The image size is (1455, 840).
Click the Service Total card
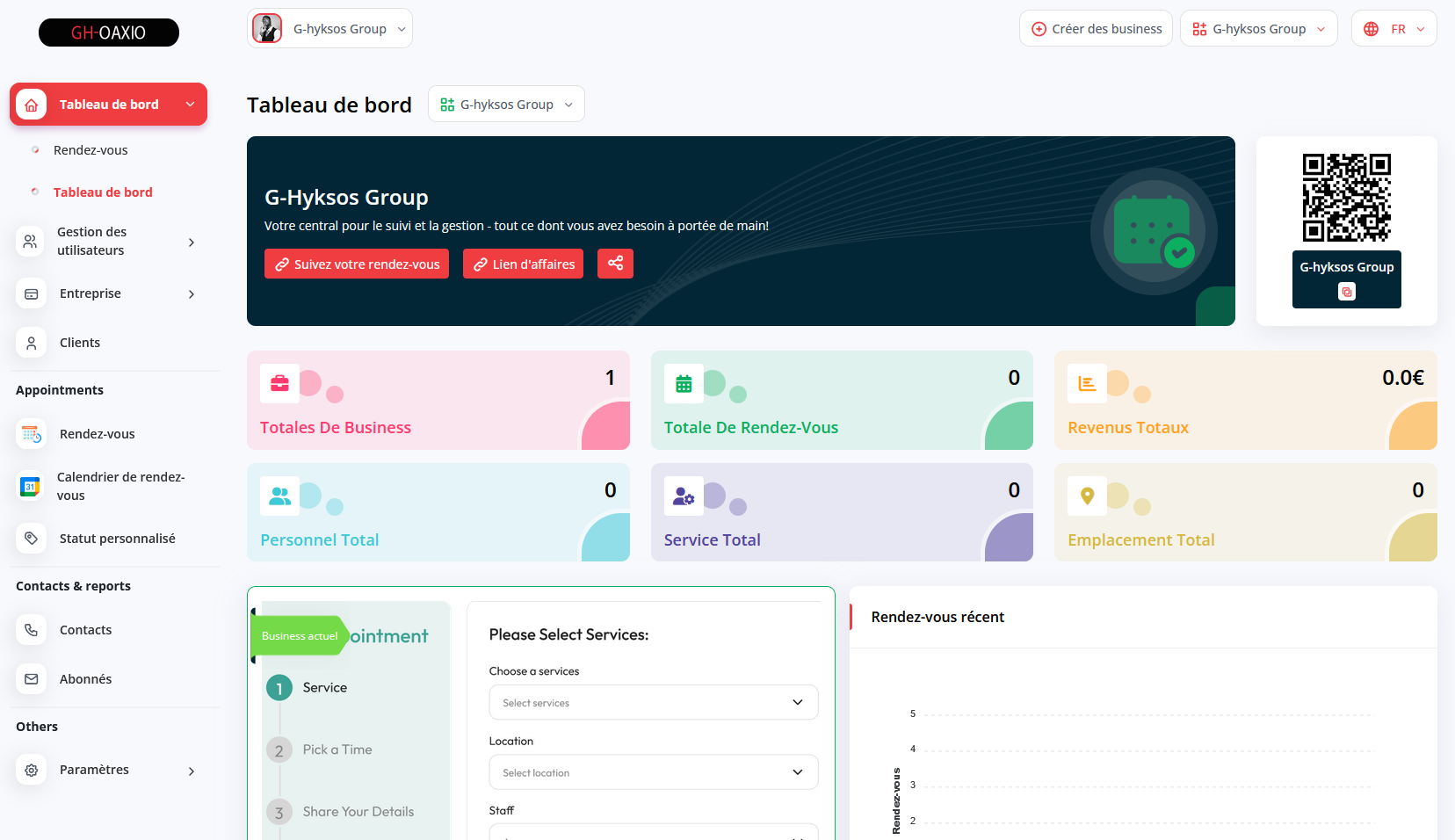click(x=842, y=512)
